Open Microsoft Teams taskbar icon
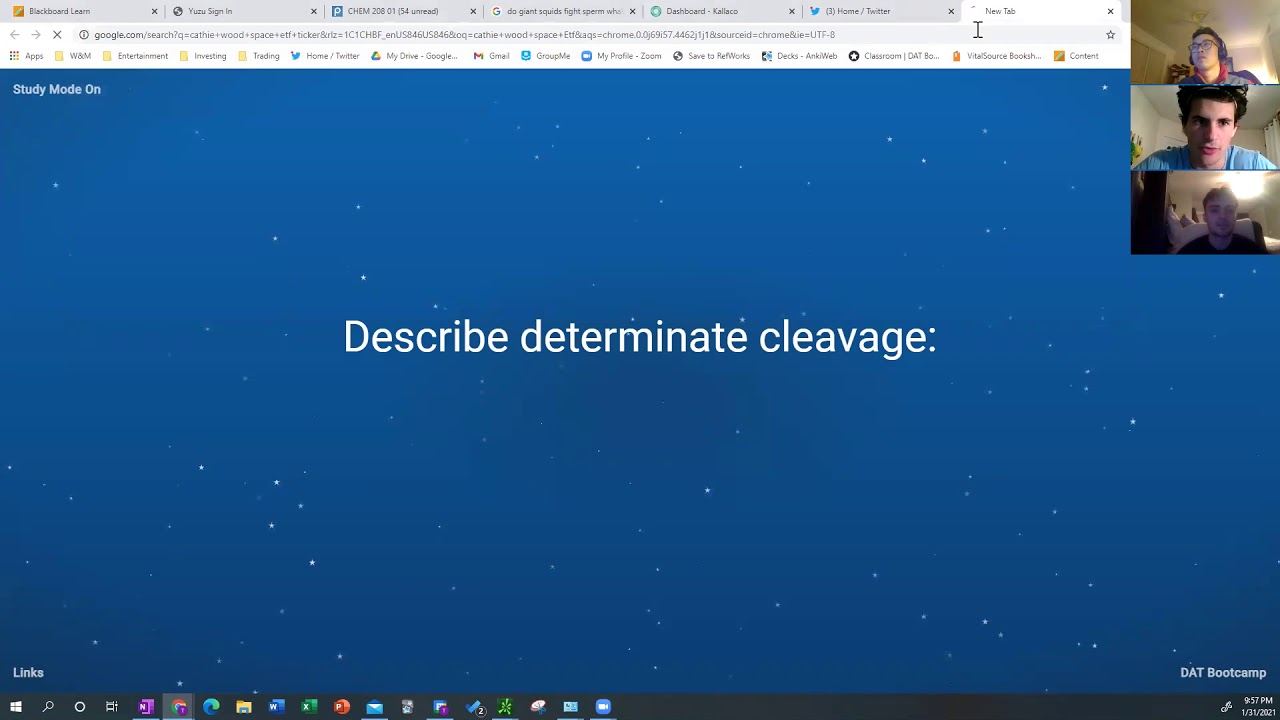 click(440, 707)
